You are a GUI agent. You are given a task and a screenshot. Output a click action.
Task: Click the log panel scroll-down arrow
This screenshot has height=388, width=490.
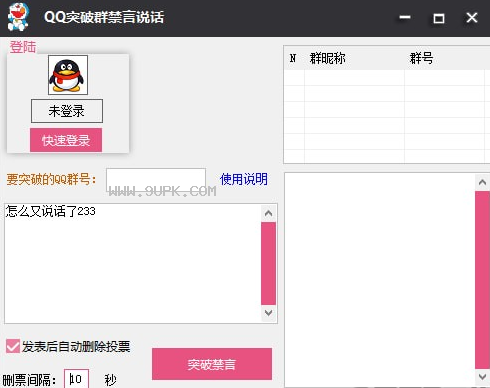(482, 377)
